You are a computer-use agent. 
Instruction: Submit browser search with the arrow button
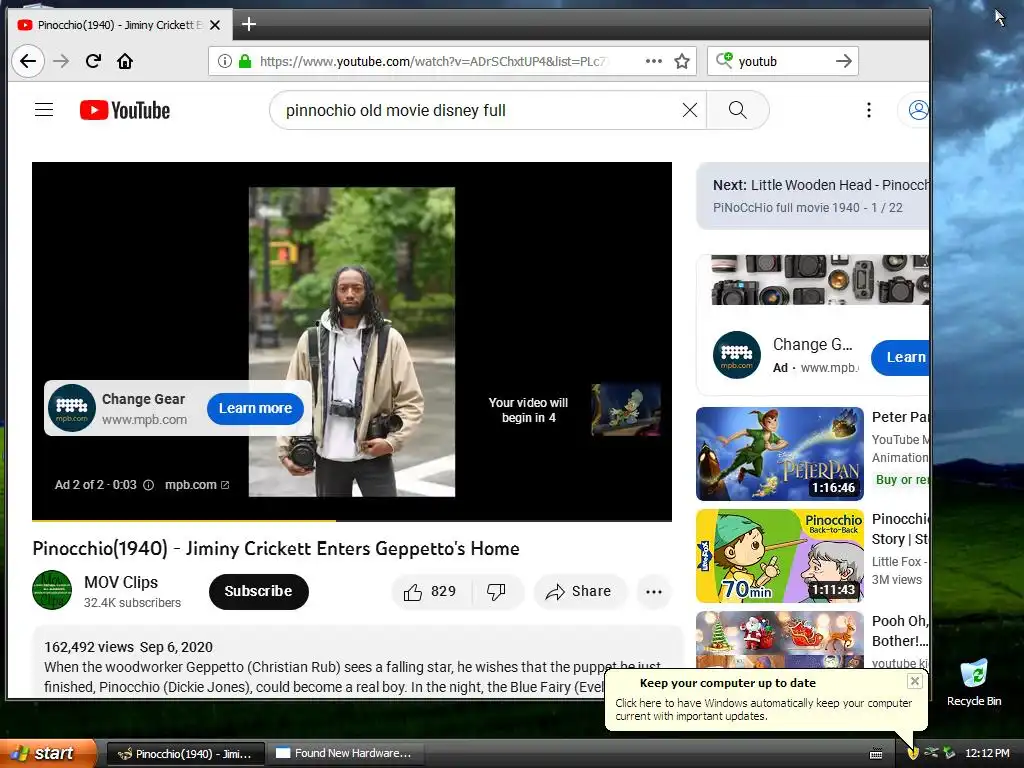(844, 61)
